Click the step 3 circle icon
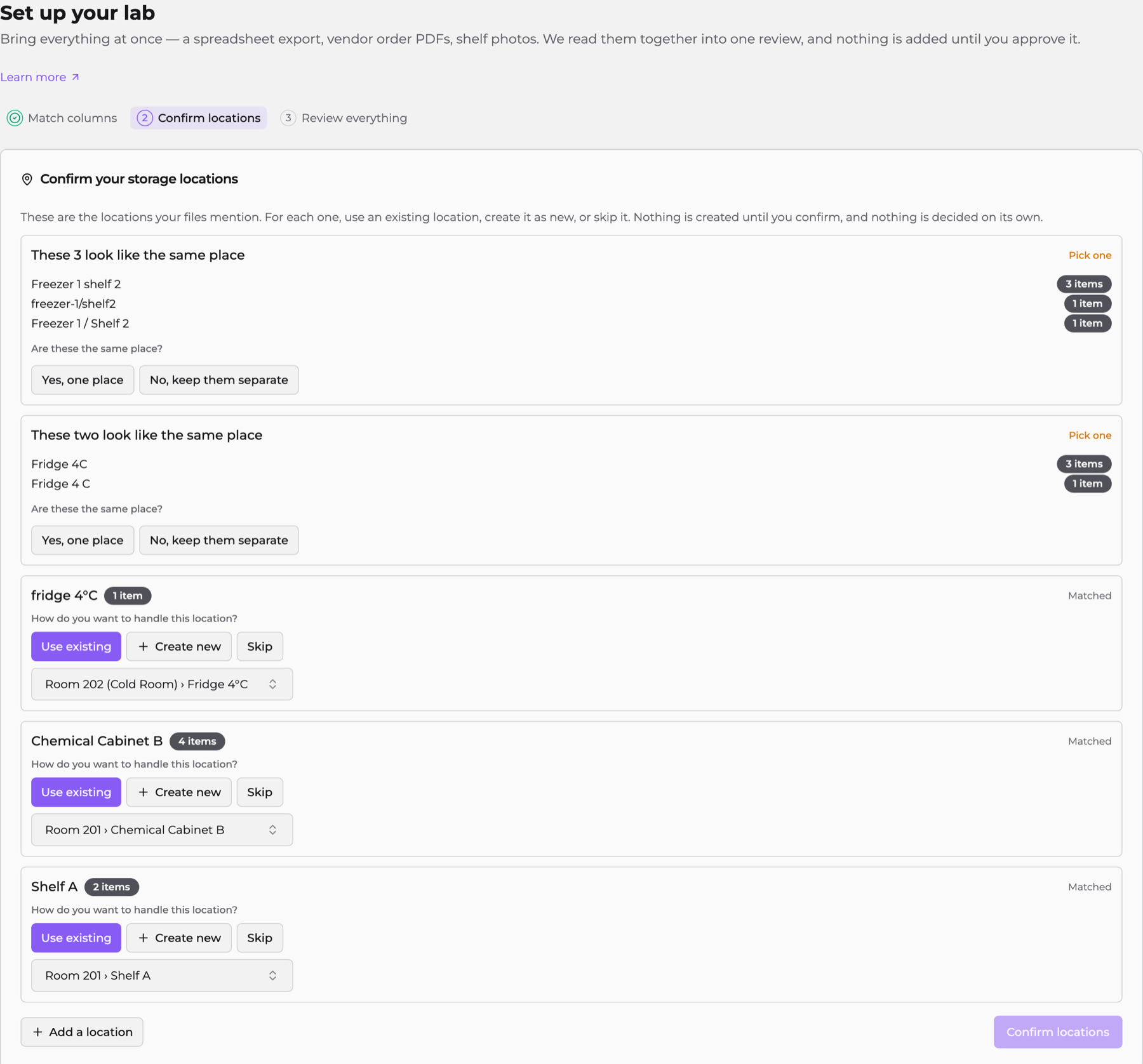Viewport: 1143px width, 1064px height. tap(288, 118)
